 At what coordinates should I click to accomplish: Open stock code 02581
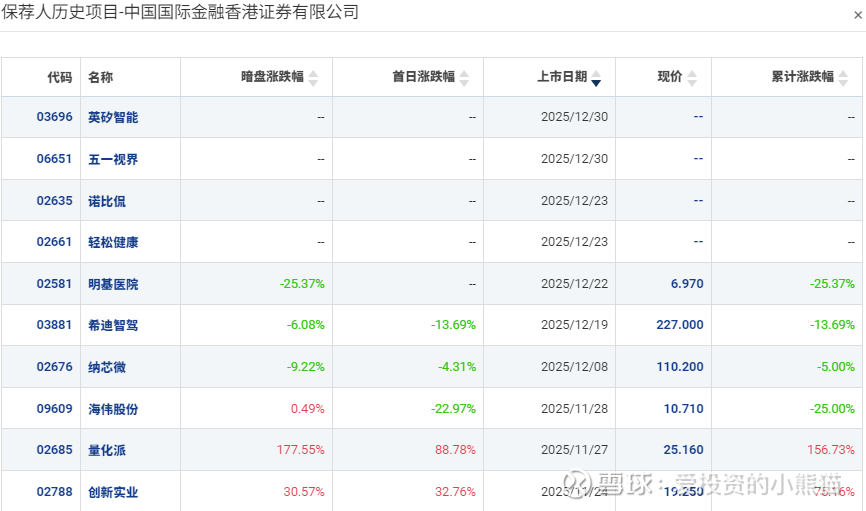55,284
